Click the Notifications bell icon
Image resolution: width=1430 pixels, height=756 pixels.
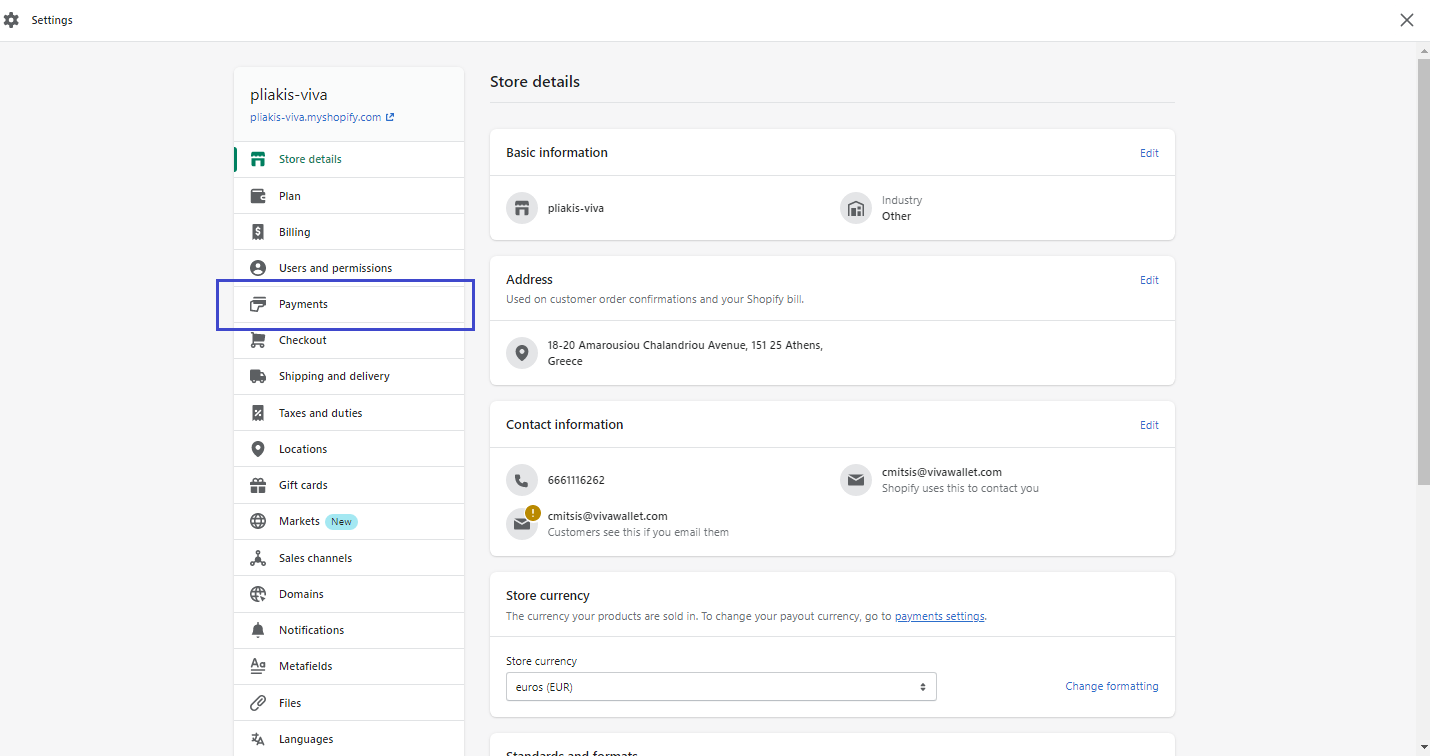click(258, 630)
